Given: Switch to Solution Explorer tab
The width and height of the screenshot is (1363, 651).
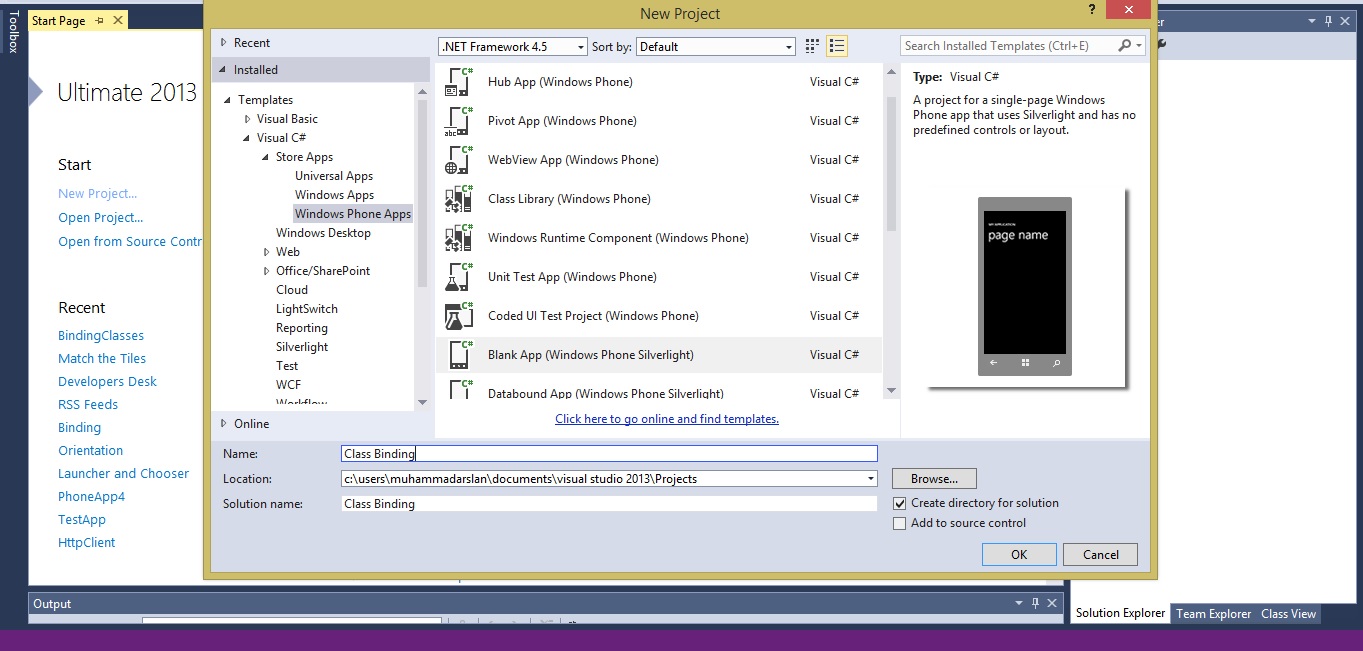Looking at the screenshot, I should click(x=1120, y=614).
